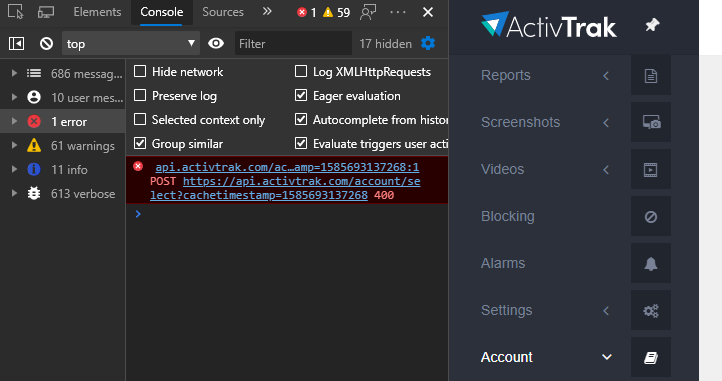Select the 11 info sidebar row
The height and width of the screenshot is (381, 722).
(63, 170)
